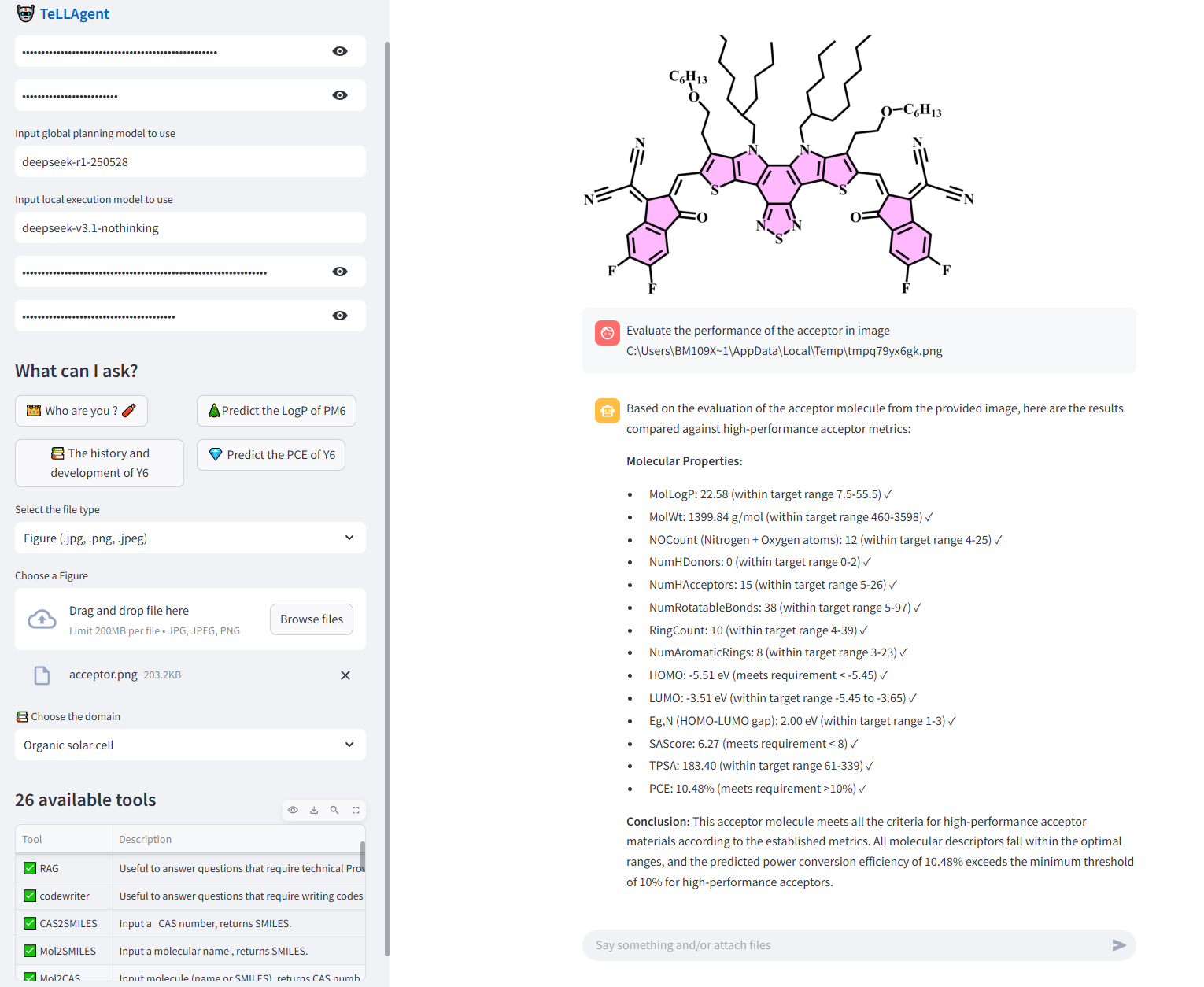This screenshot has height=987, width=1204.
Task: Click the 'Who are you ?' example
Action: tap(81, 411)
